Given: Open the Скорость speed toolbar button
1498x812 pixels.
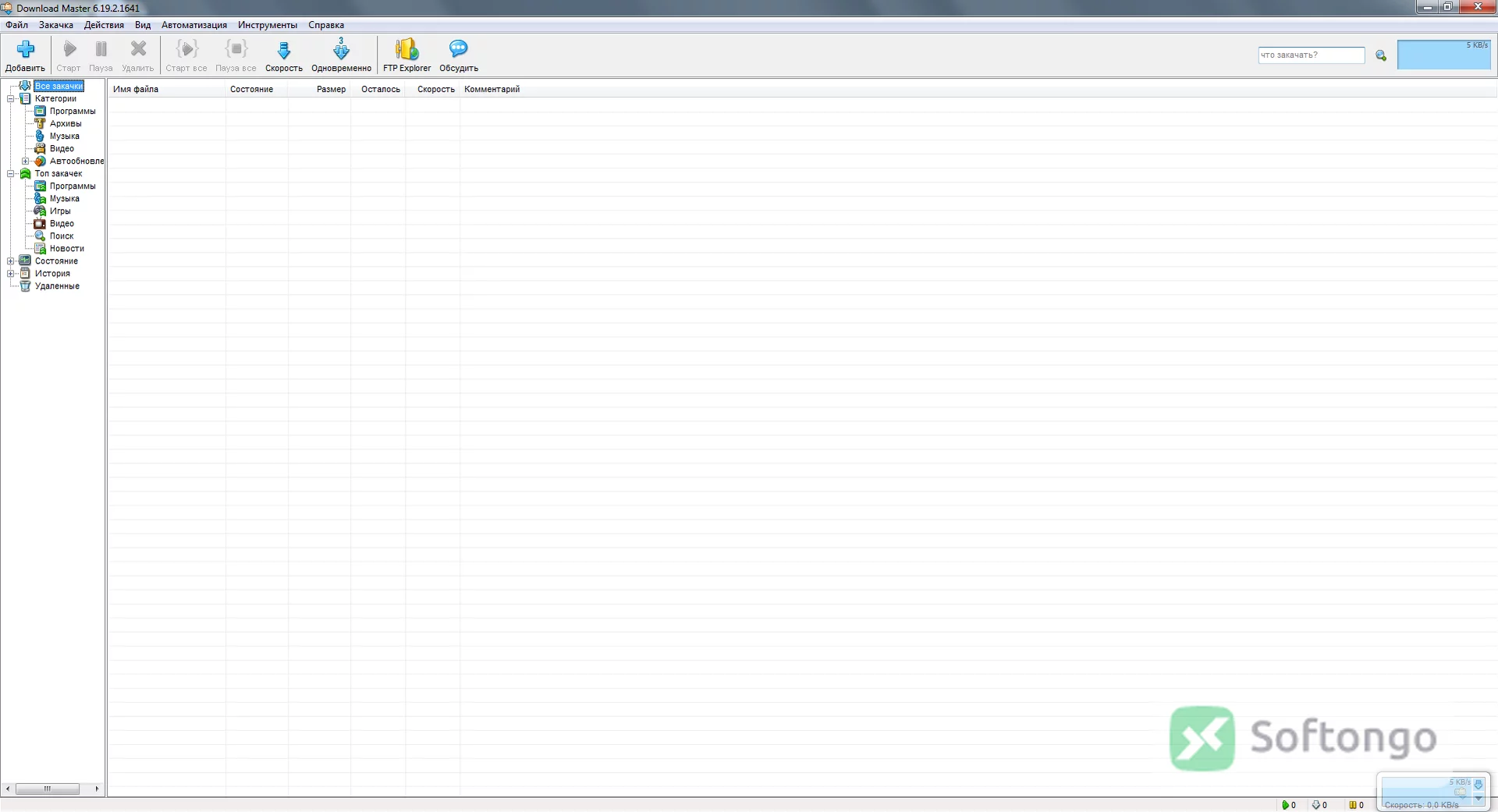Looking at the screenshot, I should tap(284, 55).
